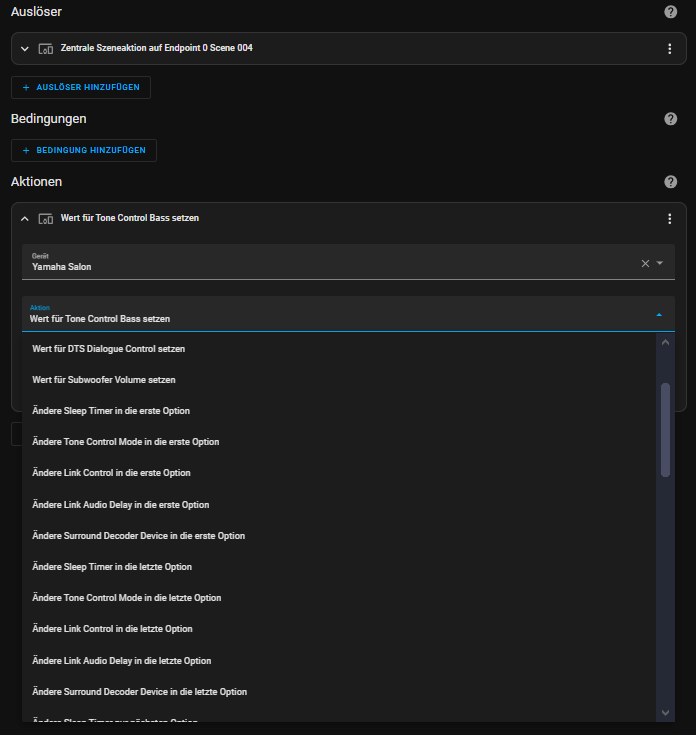
Task: Open three-dot menu of Tone Control Bass action
Action: click(x=669, y=218)
